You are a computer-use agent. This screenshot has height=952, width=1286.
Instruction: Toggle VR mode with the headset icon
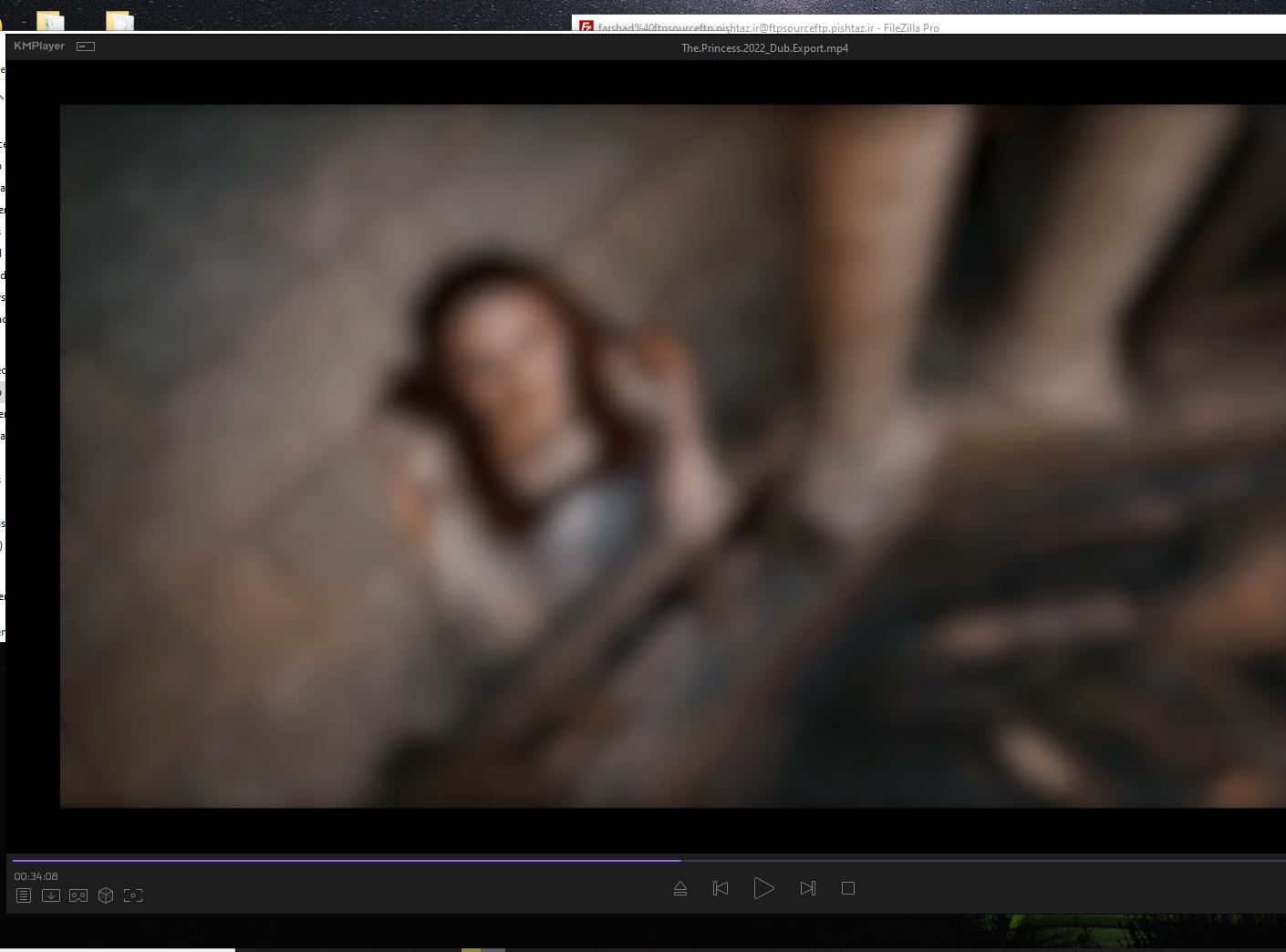pyautogui.click(x=78, y=895)
